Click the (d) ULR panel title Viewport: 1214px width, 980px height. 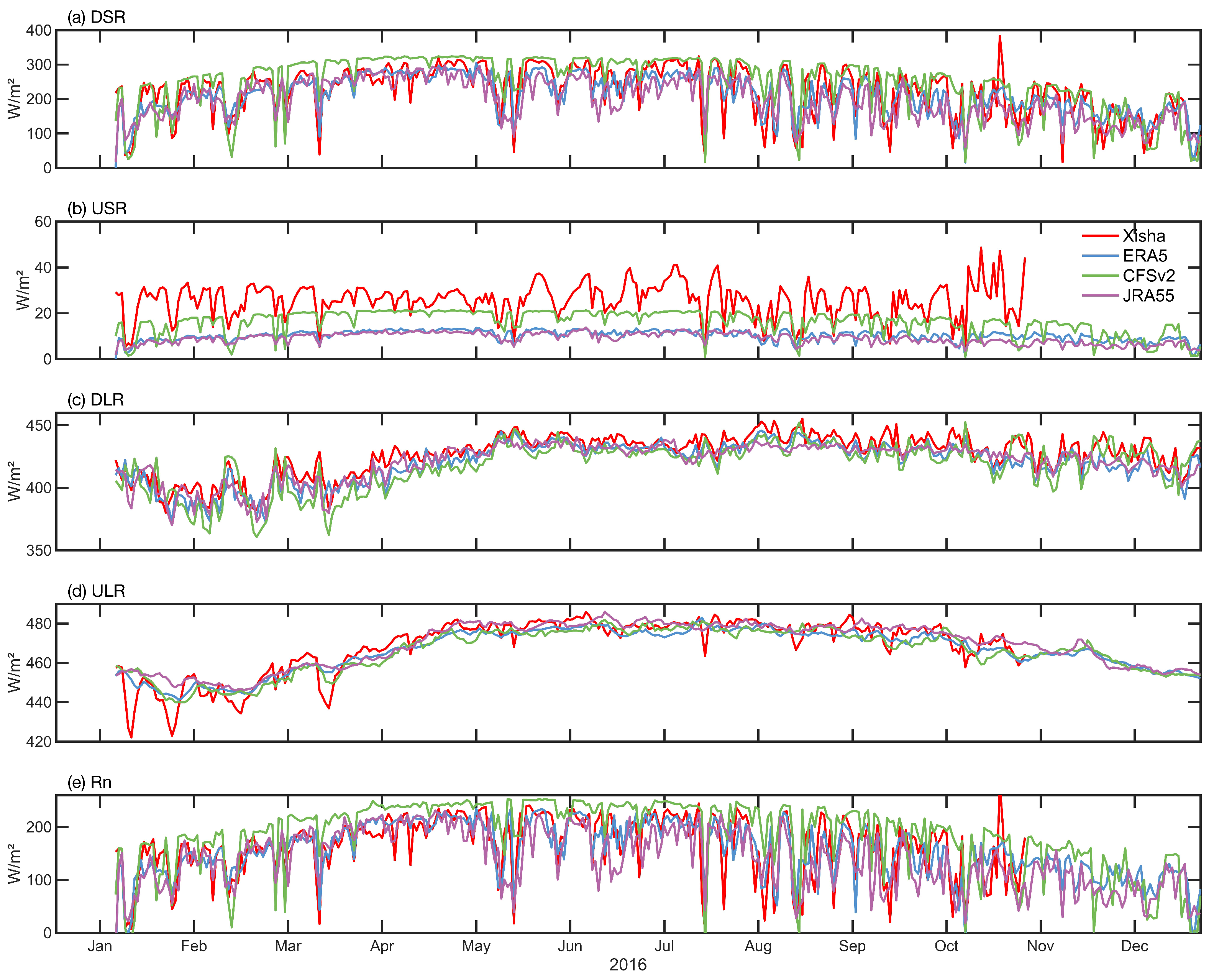(x=97, y=591)
